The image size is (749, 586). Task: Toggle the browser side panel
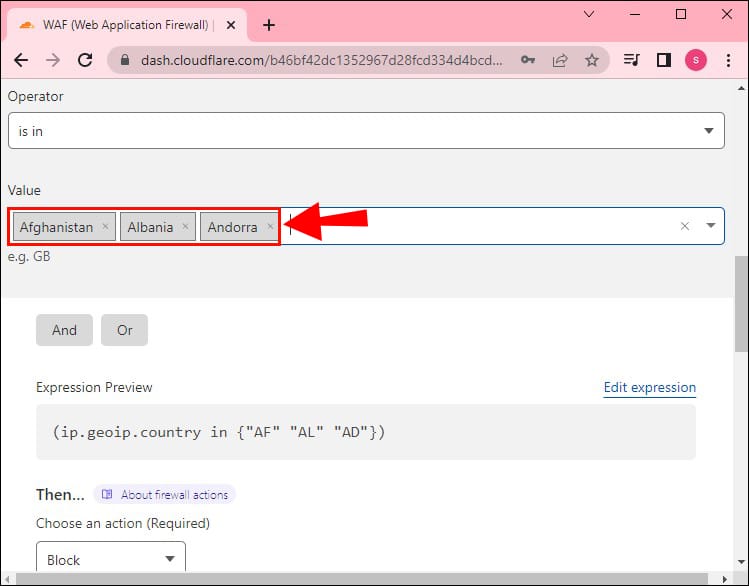pyautogui.click(x=663, y=60)
